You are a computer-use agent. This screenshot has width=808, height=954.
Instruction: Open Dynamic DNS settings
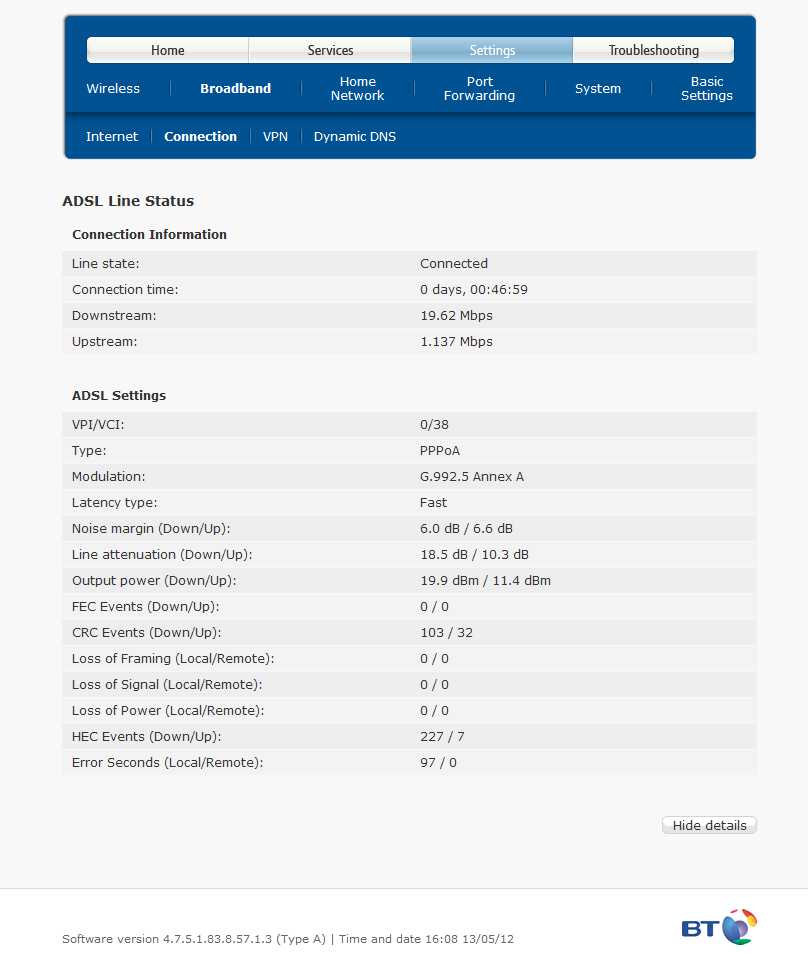pyautogui.click(x=355, y=136)
